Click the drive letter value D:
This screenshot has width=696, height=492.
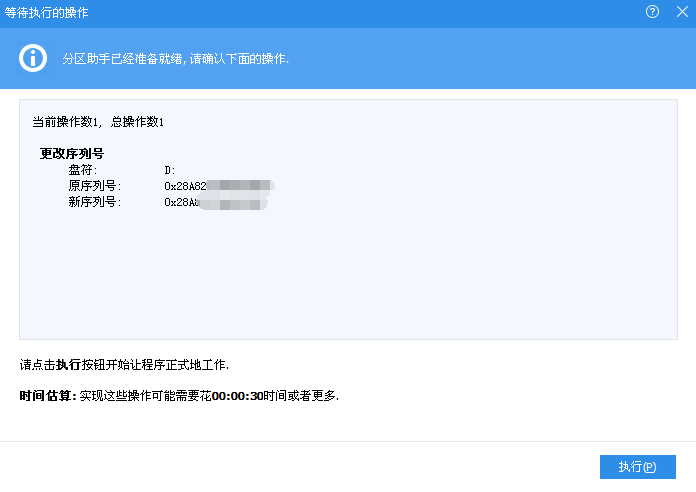pyautogui.click(x=170, y=170)
